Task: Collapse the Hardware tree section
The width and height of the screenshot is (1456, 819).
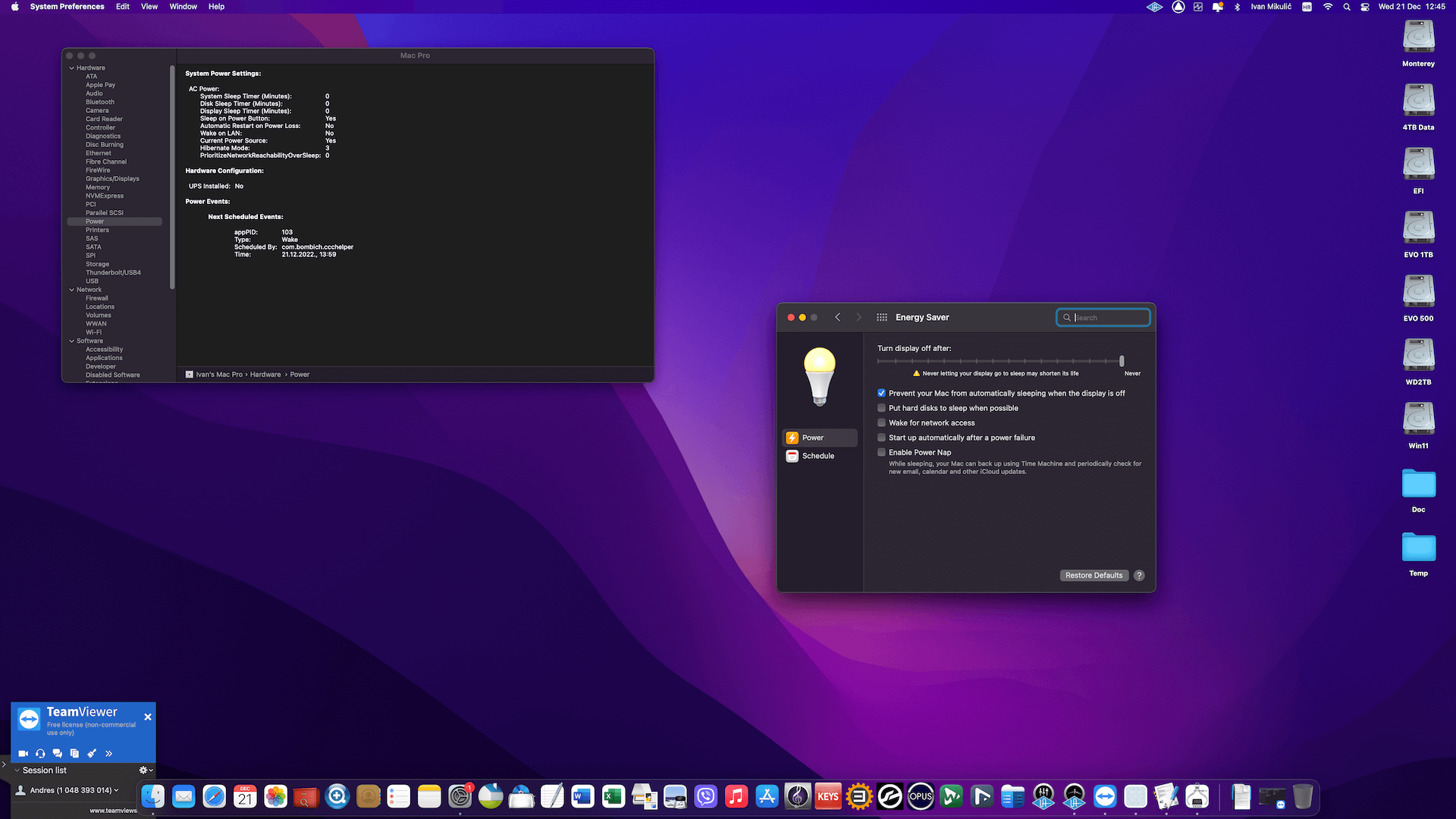Action: click(x=72, y=68)
